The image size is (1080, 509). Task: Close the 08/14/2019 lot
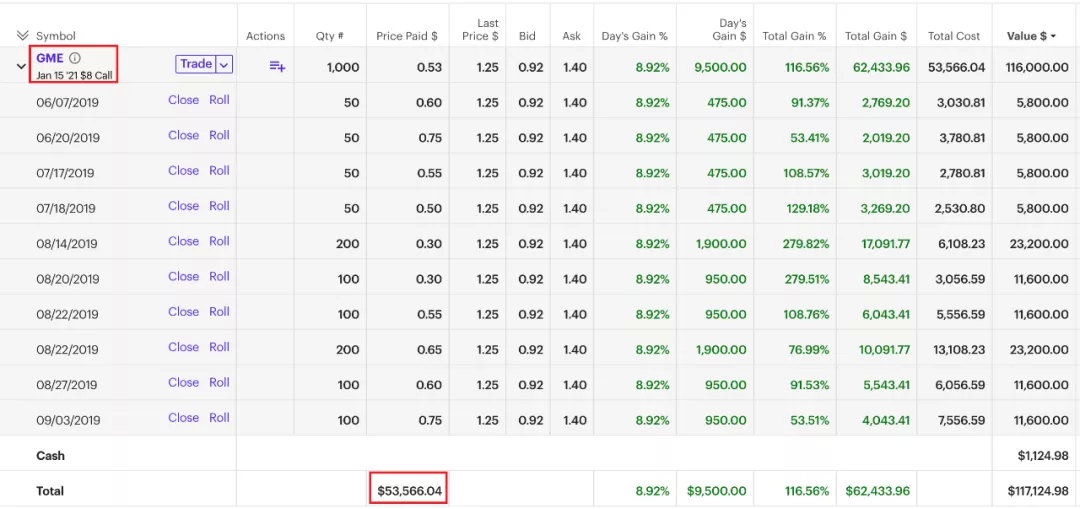183,241
